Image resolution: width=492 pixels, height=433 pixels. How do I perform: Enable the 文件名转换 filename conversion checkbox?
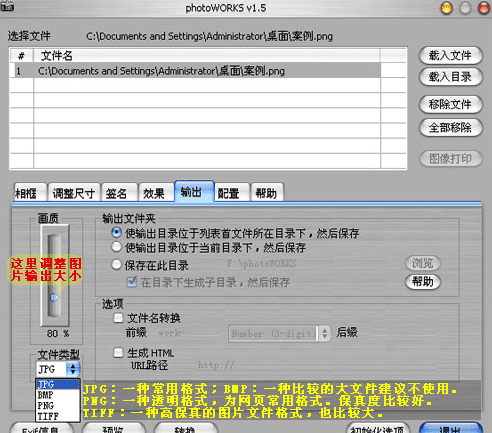(x=118, y=318)
